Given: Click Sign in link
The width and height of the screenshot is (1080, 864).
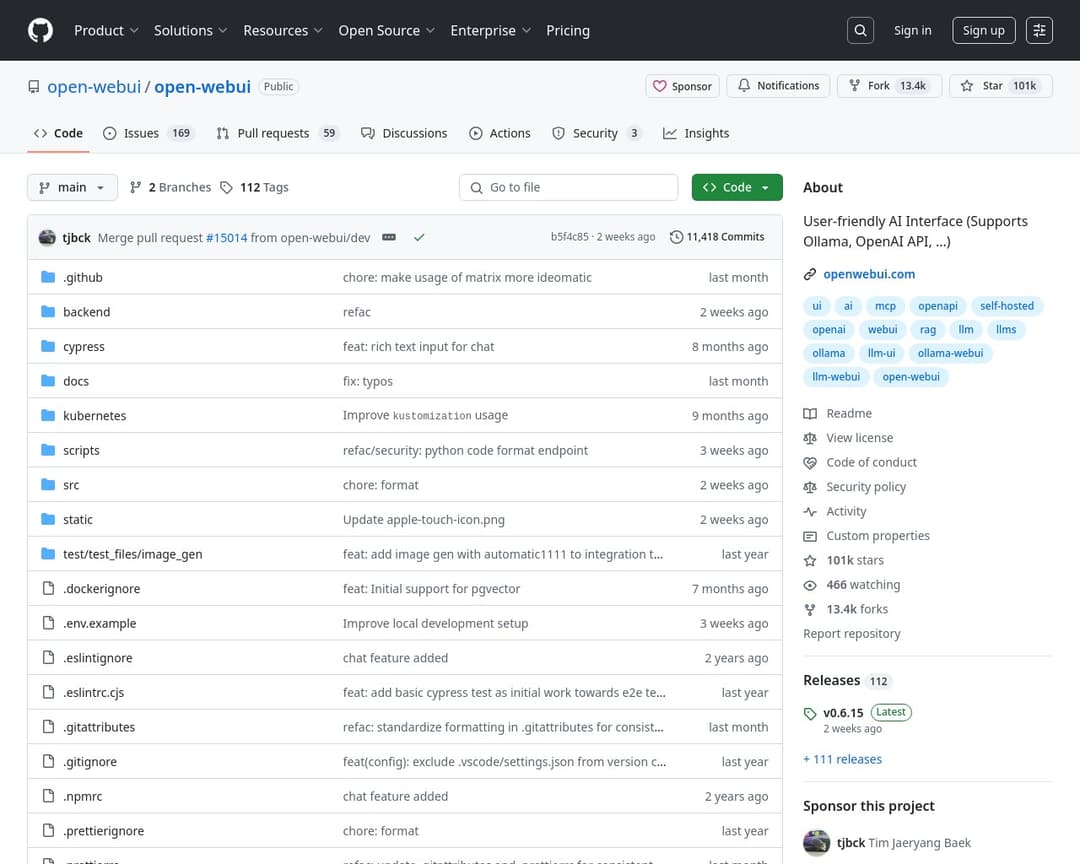Looking at the screenshot, I should point(912,30).
